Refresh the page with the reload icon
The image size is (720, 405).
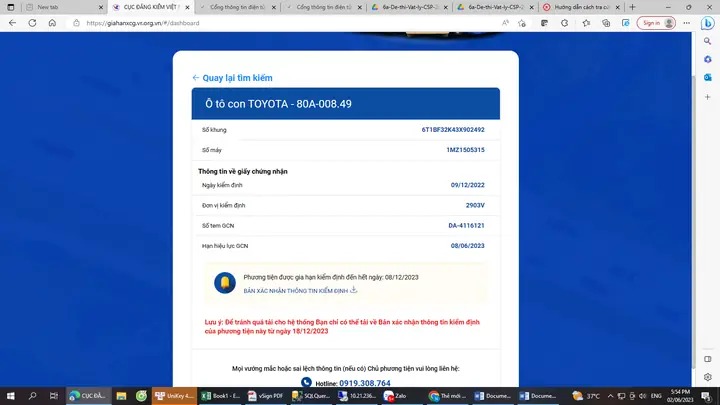tap(30, 22)
